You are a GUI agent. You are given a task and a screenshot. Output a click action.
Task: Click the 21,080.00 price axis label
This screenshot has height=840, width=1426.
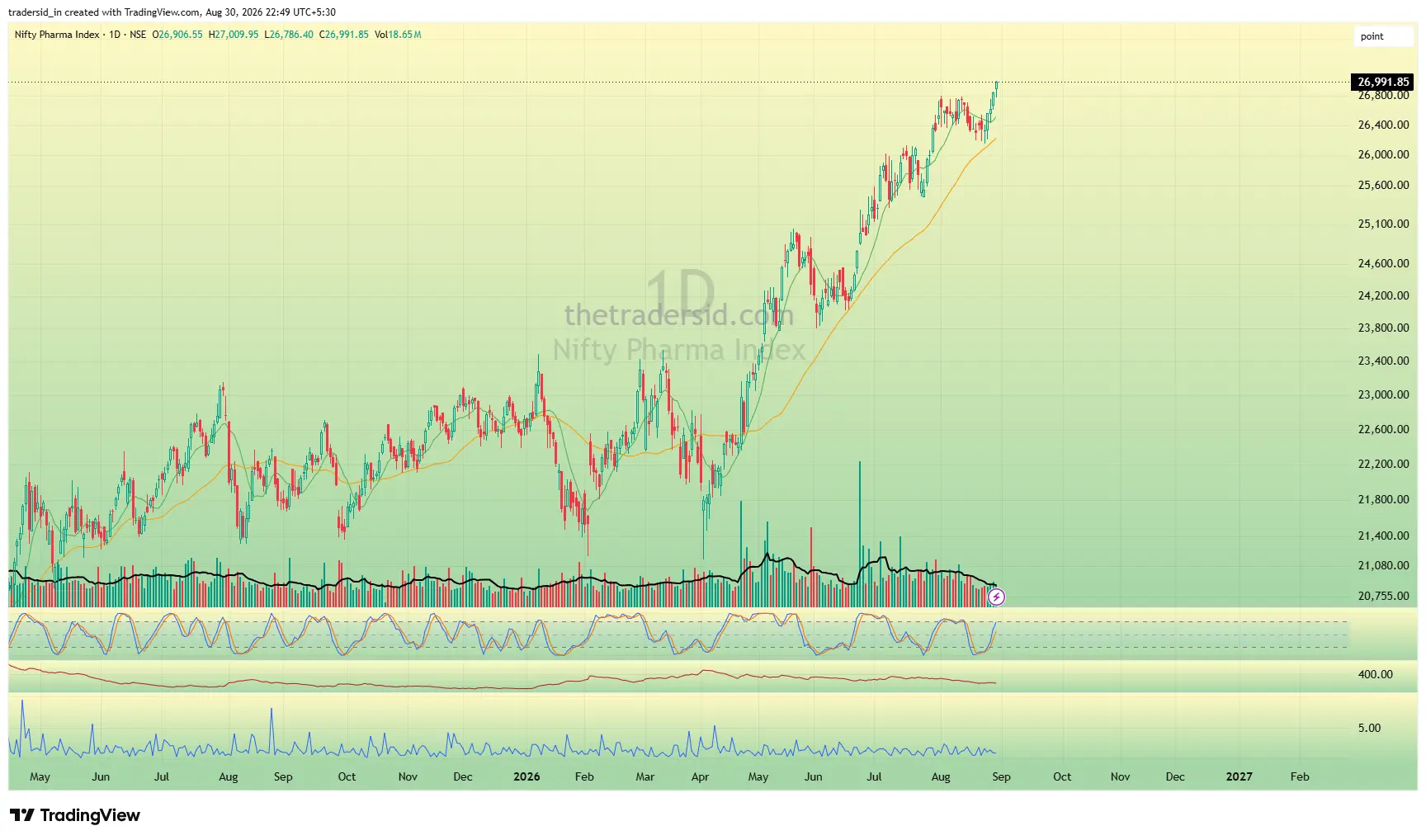click(1383, 565)
